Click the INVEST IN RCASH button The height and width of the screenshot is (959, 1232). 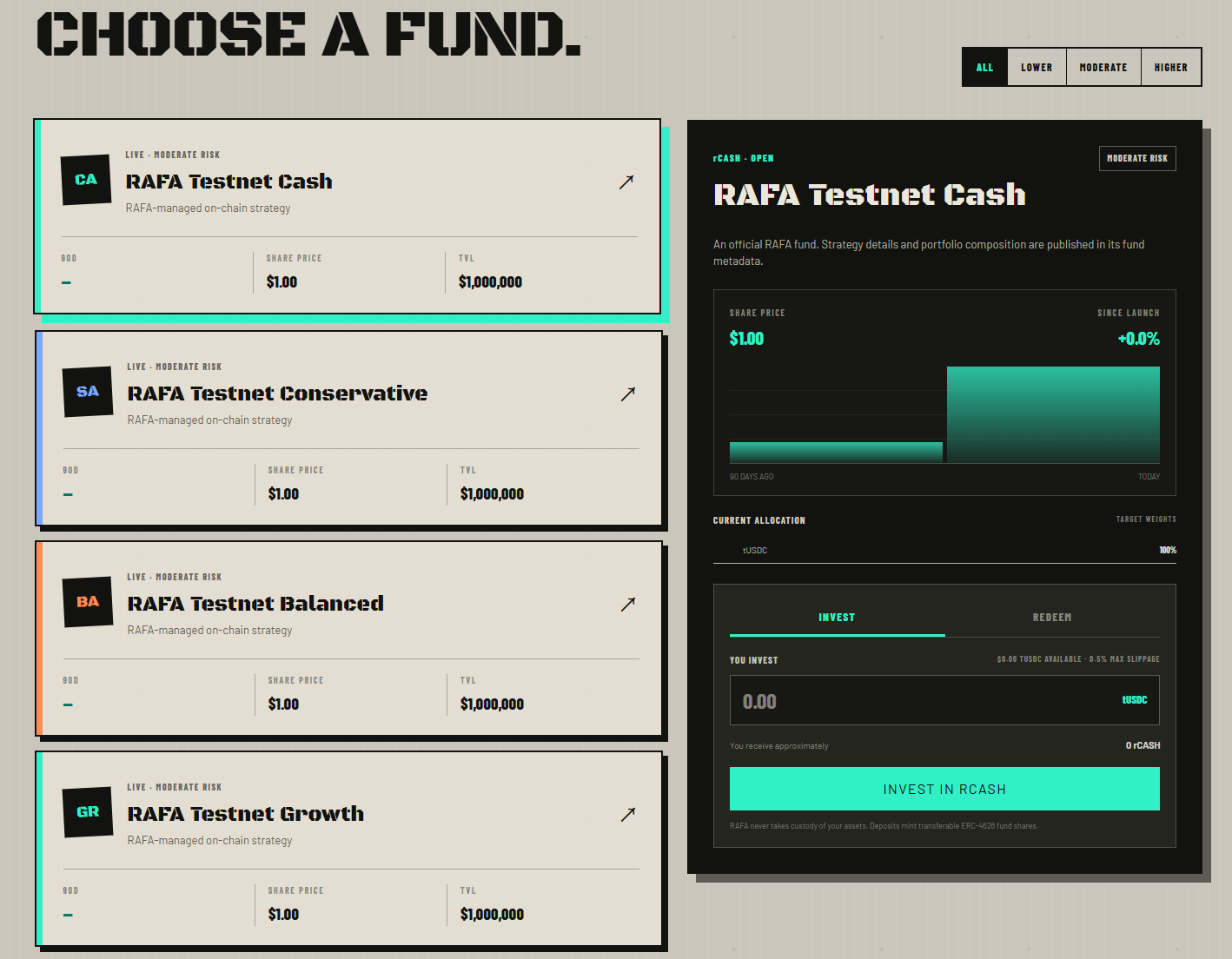coord(944,789)
